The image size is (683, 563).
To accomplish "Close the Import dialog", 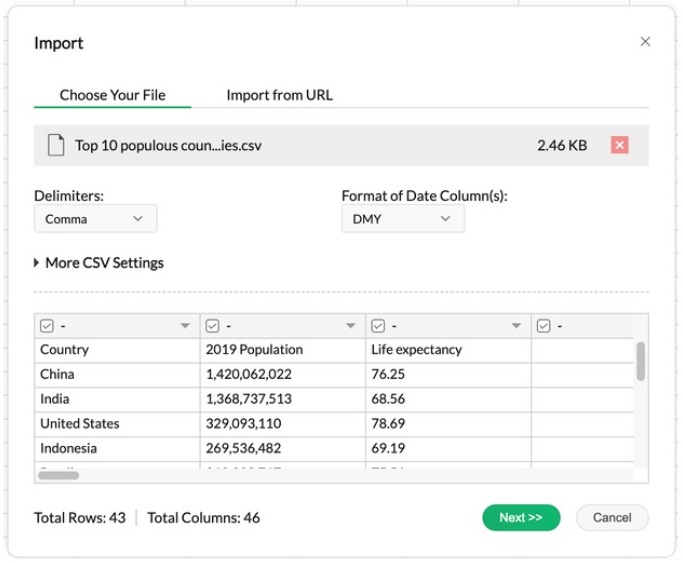I will (645, 42).
